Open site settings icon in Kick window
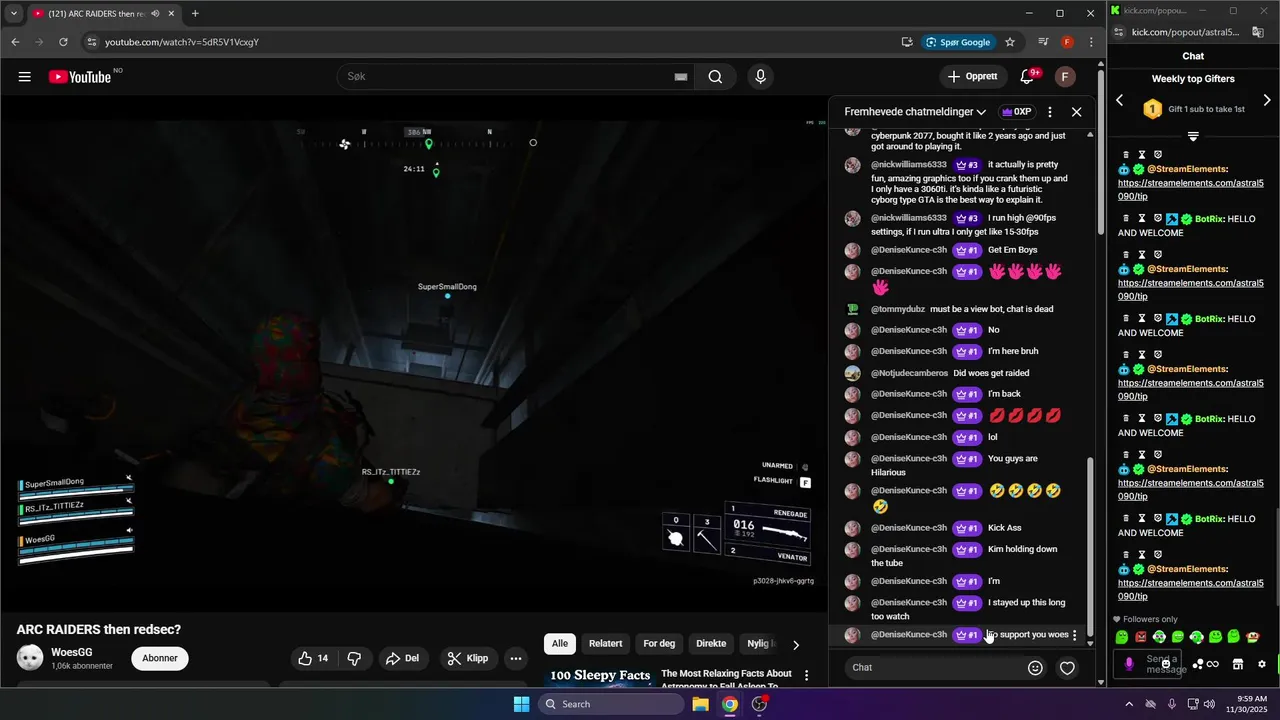Viewport: 1280px width, 720px height. 1119,32
